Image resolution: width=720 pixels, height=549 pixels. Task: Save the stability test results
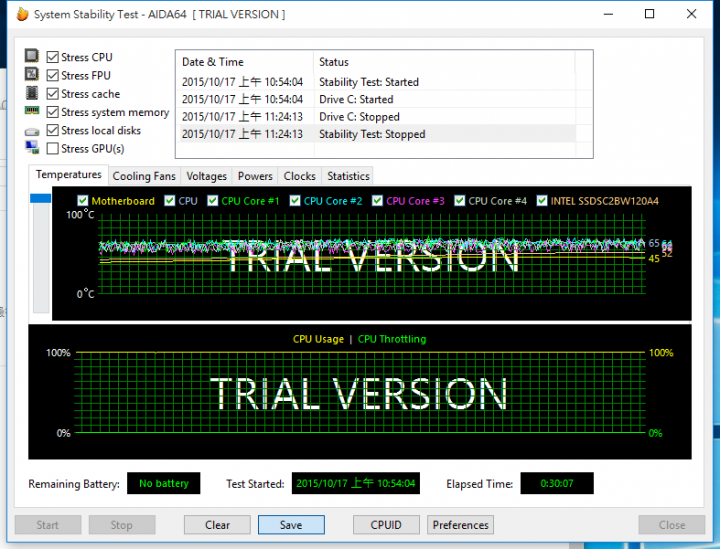point(291,525)
